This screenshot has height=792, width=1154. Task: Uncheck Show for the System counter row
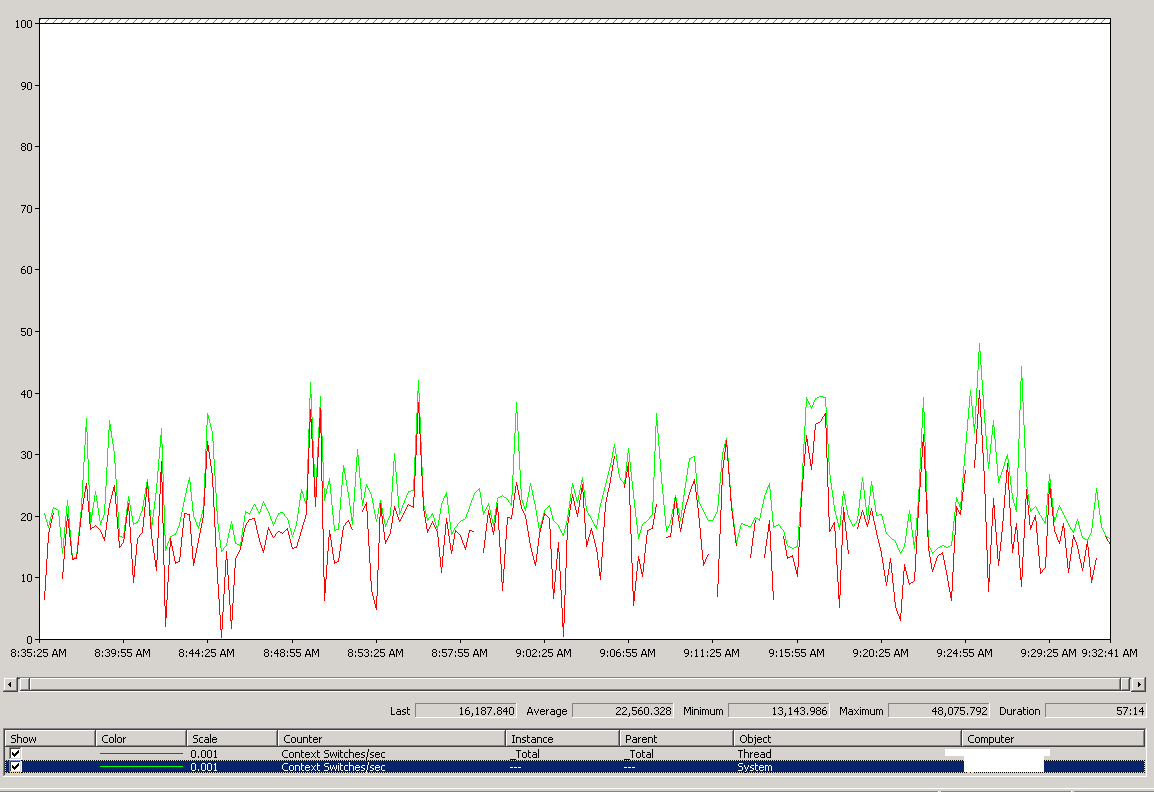pyautogui.click(x=15, y=767)
